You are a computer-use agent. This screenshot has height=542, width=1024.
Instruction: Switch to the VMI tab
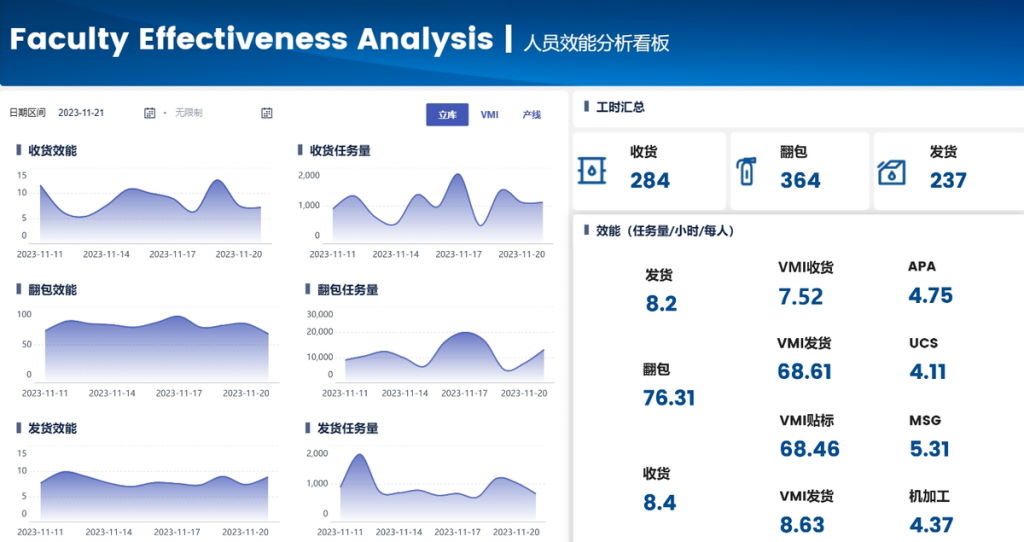click(x=489, y=115)
